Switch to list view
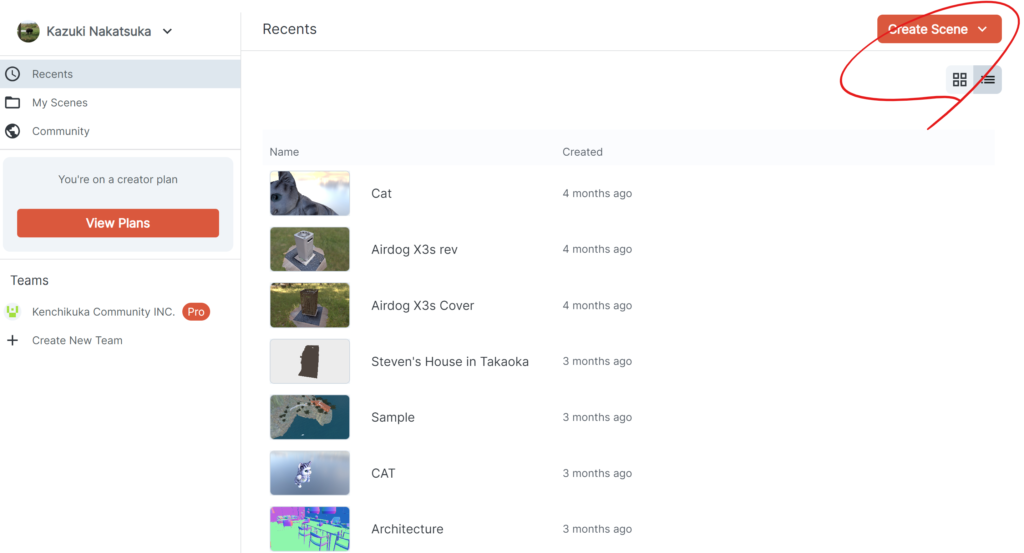 click(x=987, y=80)
